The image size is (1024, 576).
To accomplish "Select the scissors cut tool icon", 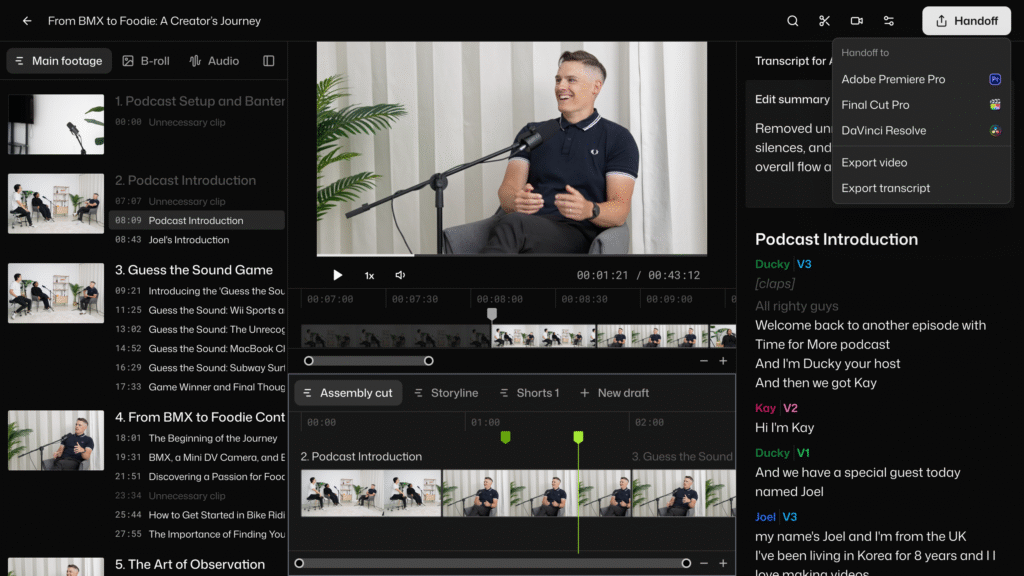I will (x=825, y=20).
